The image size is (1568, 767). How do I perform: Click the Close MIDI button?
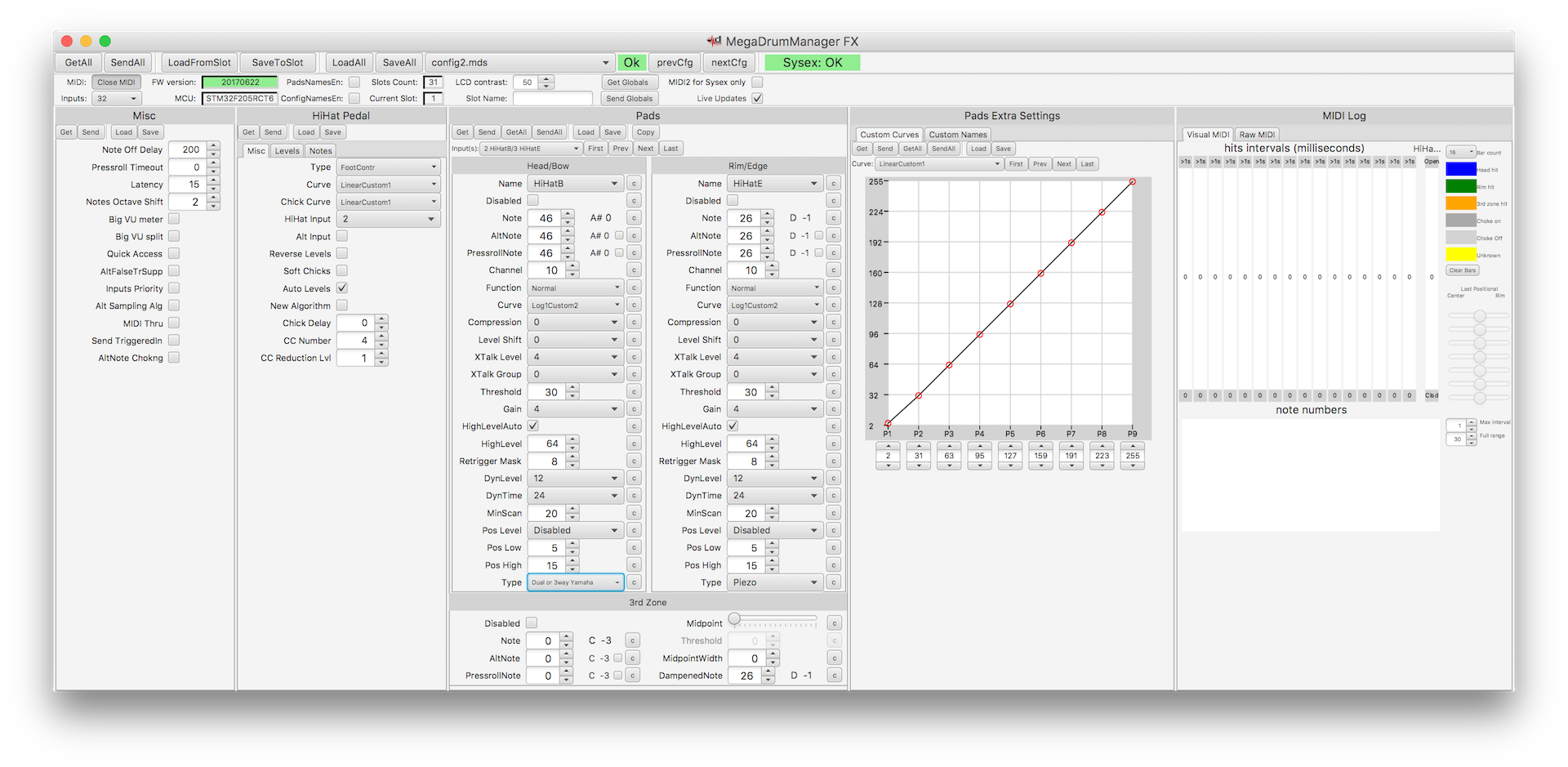tap(116, 82)
